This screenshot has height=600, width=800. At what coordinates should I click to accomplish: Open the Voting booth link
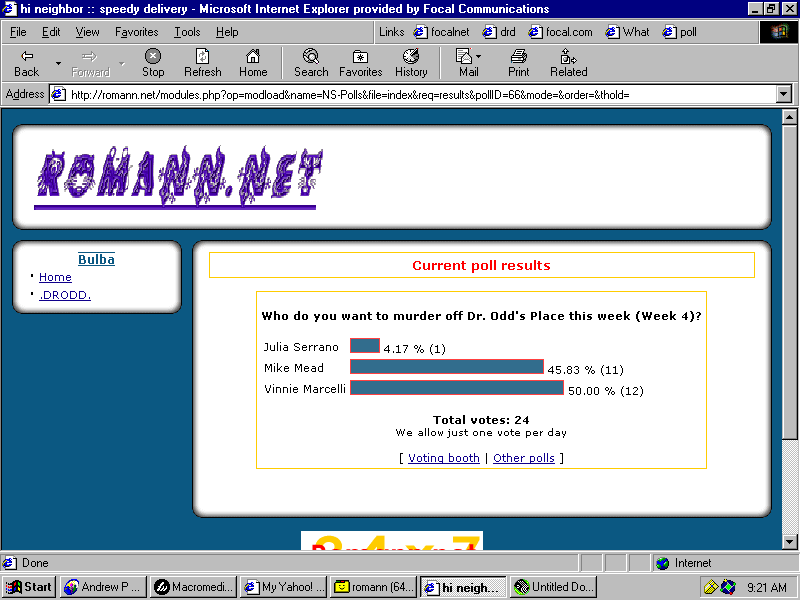click(443, 458)
